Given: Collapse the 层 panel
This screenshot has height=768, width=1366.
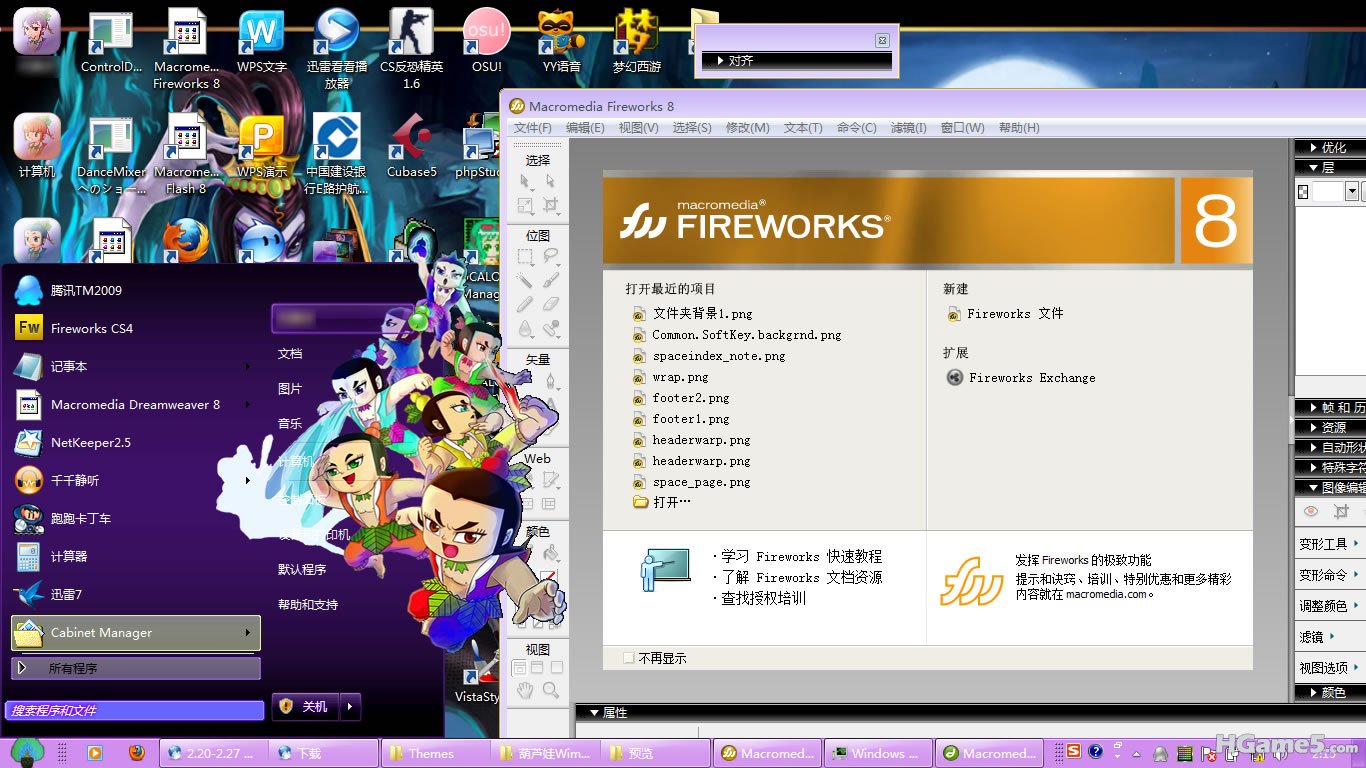Looking at the screenshot, I should (1330, 167).
